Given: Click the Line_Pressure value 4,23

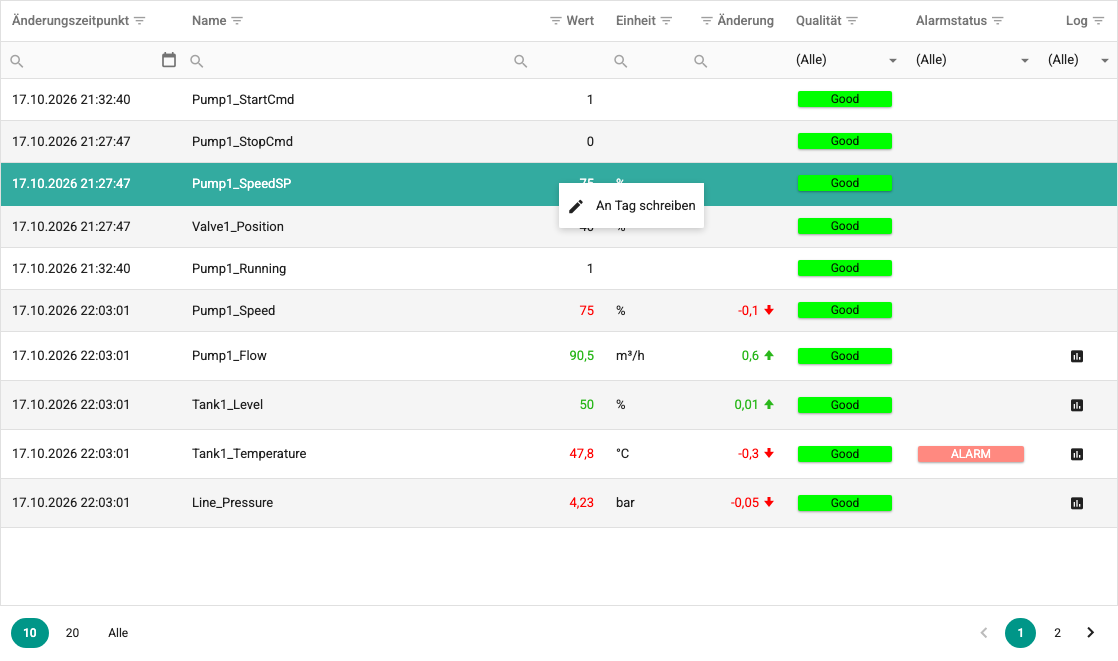Looking at the screenshot, I should click(x=582, y=503).
